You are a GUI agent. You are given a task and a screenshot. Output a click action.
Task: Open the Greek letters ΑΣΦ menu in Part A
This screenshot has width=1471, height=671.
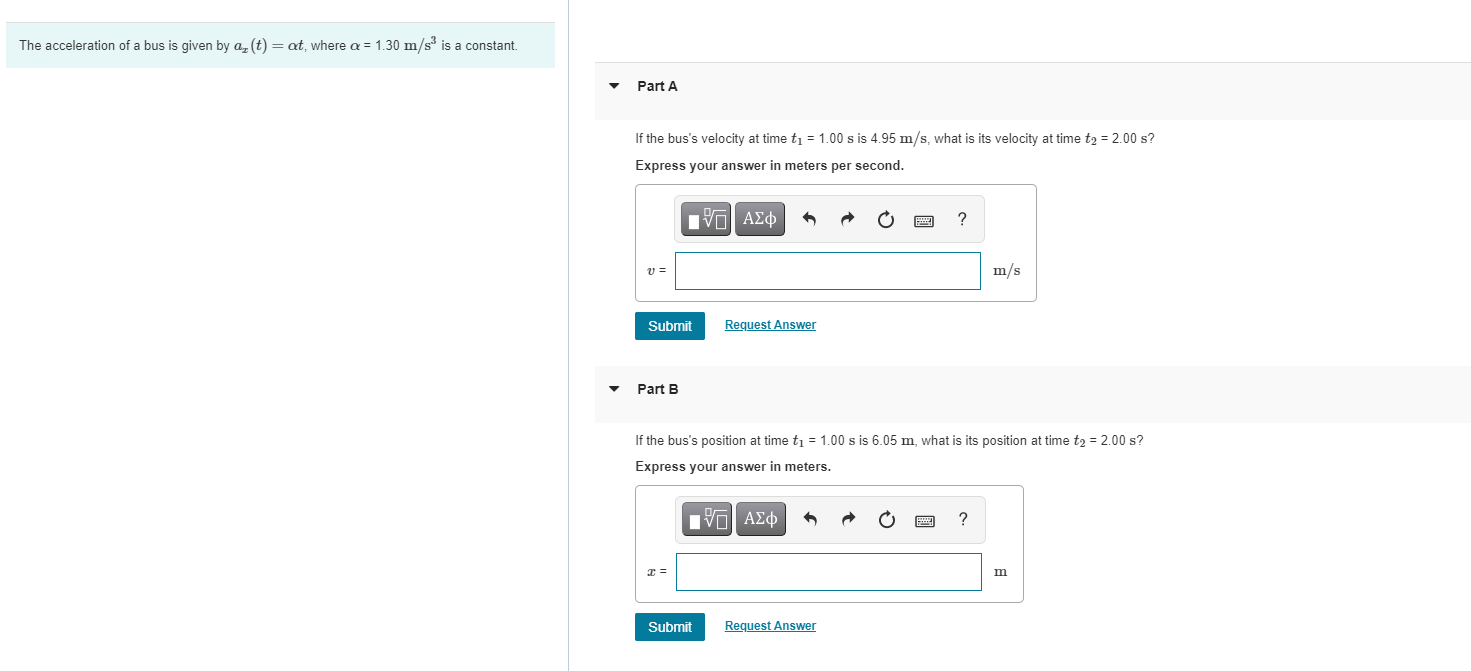click(759, 218)
